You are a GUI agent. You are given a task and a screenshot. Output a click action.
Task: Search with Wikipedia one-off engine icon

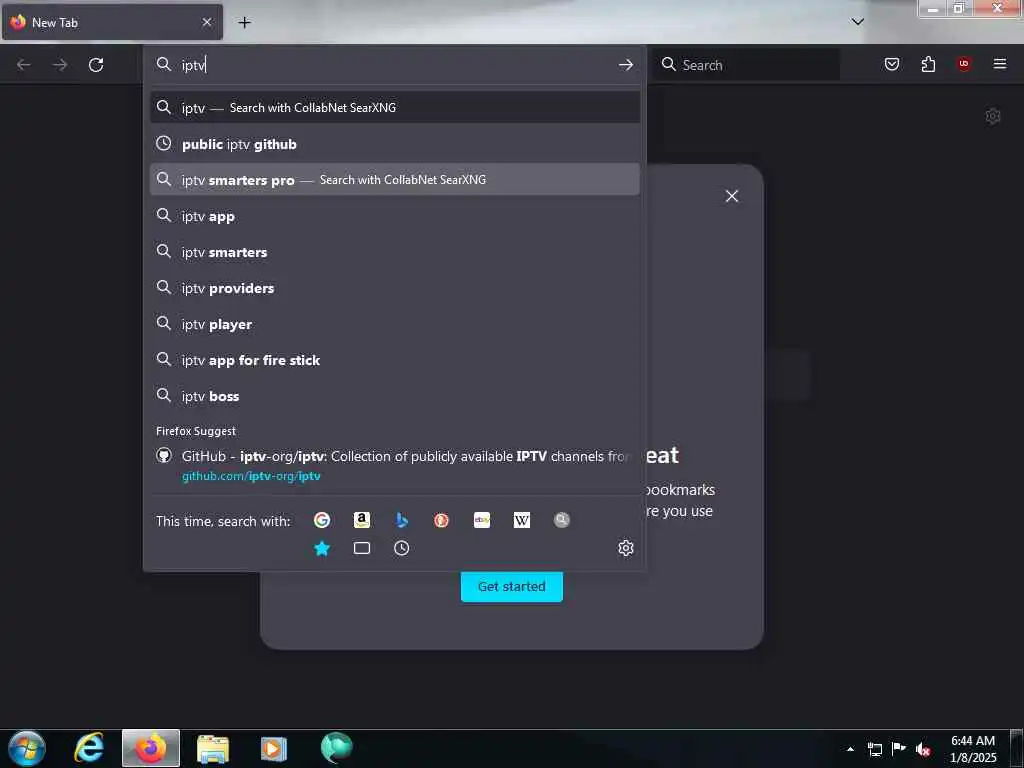(522, 520)
